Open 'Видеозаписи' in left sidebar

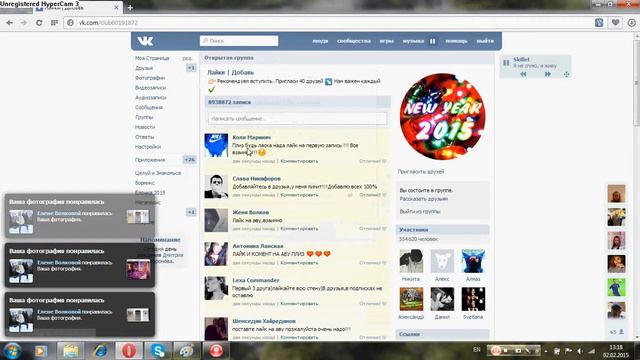coord(151,88)
